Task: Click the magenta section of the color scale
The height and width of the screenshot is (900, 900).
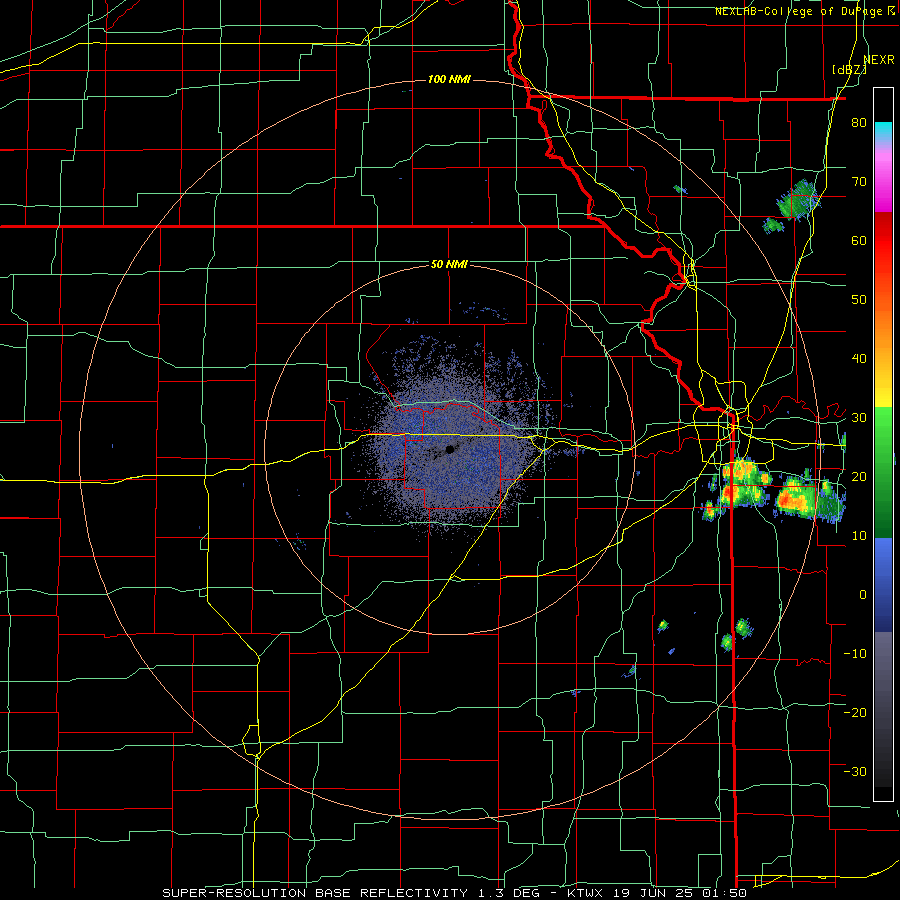Action: (883, 181)
